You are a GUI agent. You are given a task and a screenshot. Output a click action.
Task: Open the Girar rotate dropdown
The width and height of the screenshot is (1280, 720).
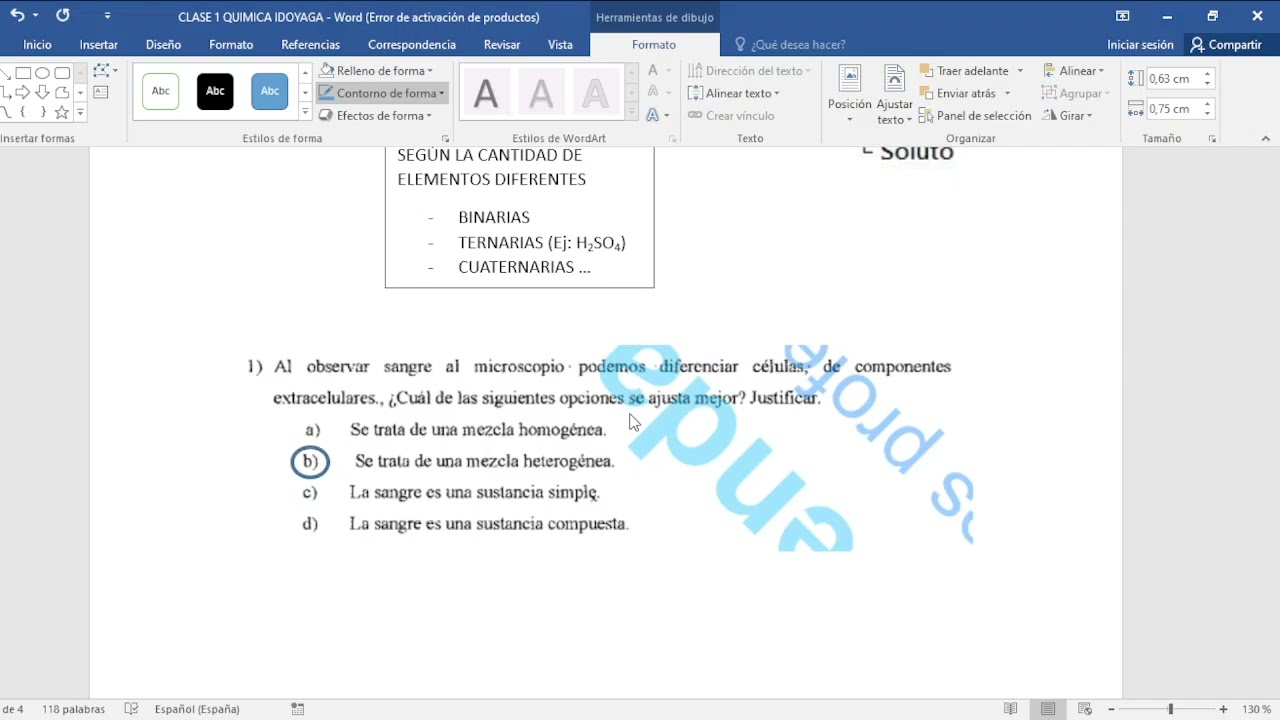pos(1067,116)
